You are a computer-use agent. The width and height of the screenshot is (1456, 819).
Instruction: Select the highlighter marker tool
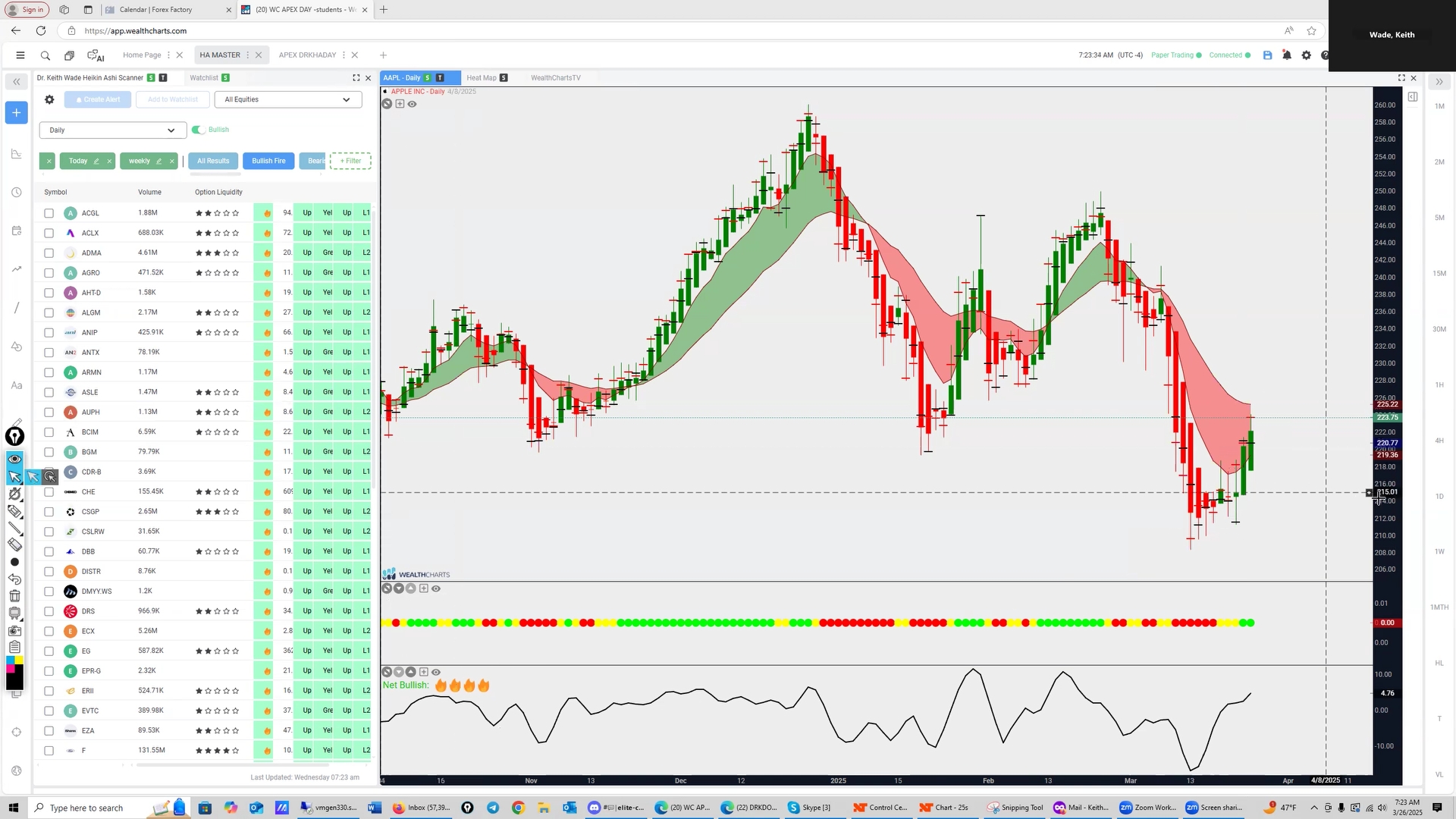coord(14,511)
